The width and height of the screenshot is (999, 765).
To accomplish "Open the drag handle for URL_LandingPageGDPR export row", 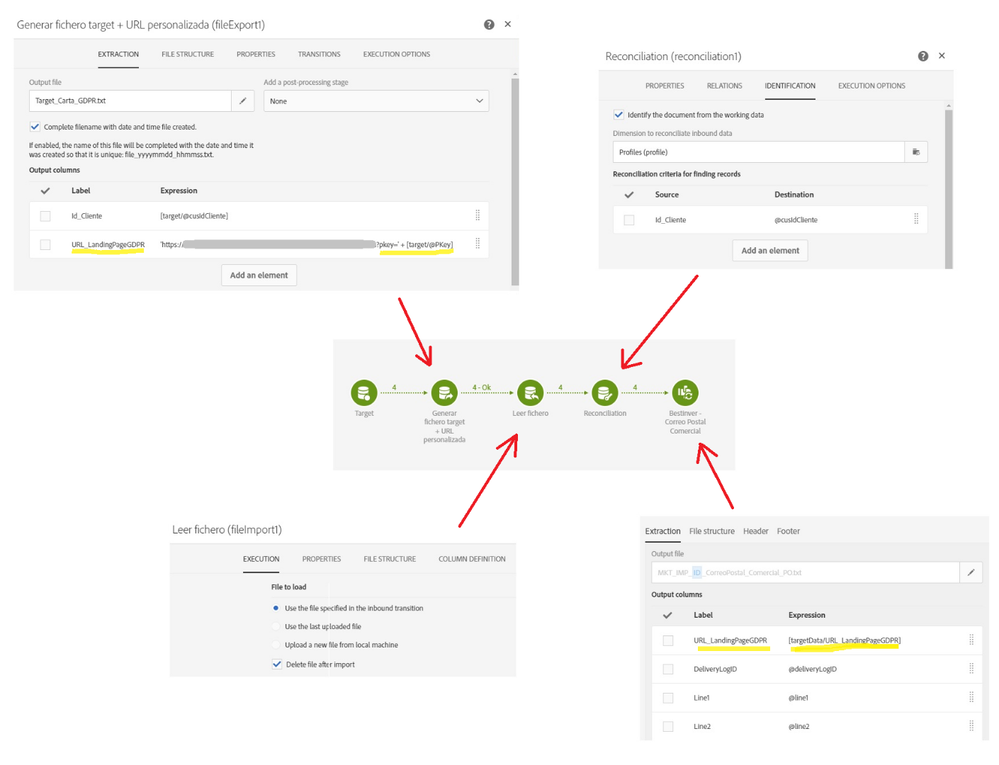I will tap(477, 243).
